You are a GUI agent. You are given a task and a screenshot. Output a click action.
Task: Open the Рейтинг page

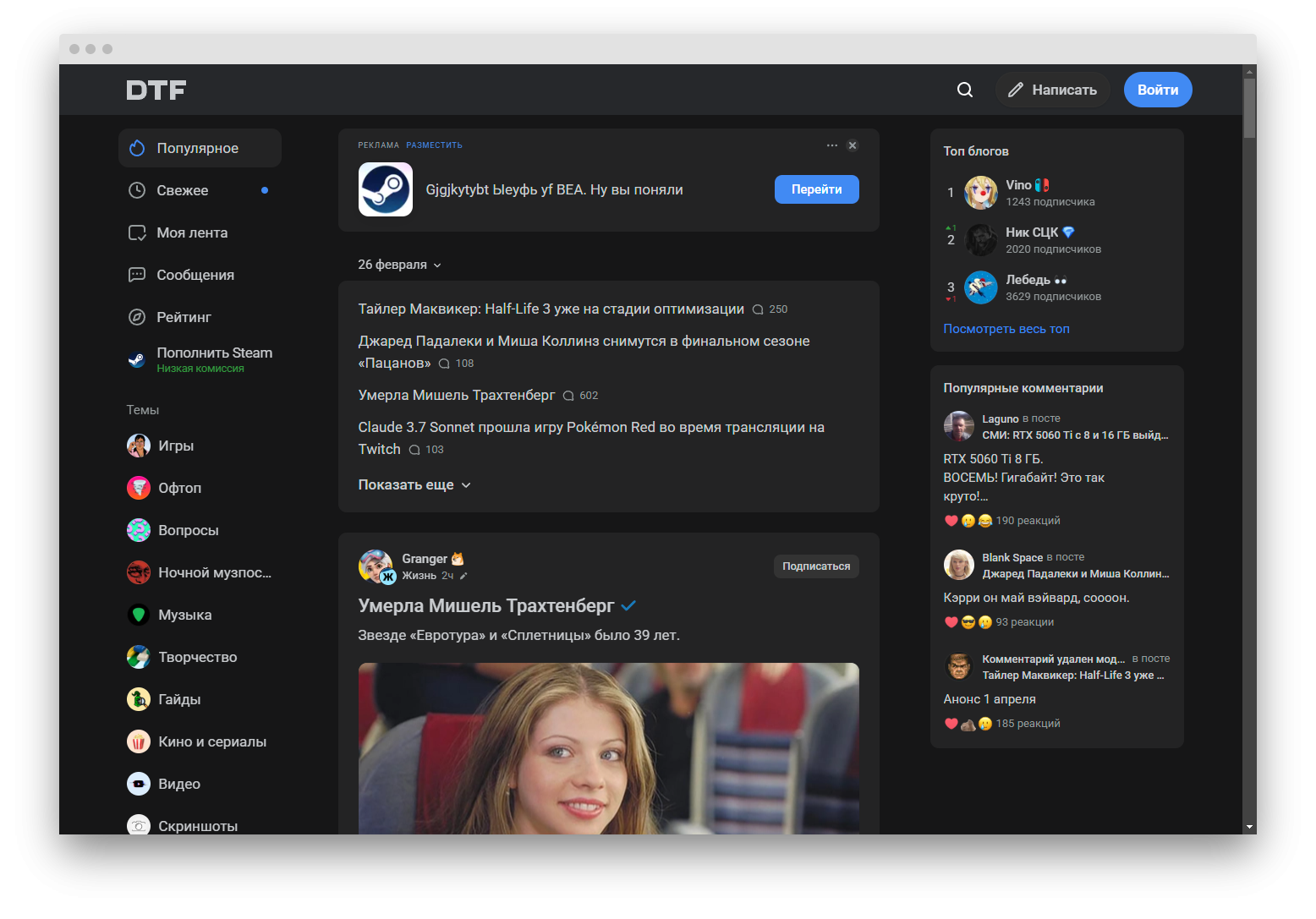click(200, 317)
